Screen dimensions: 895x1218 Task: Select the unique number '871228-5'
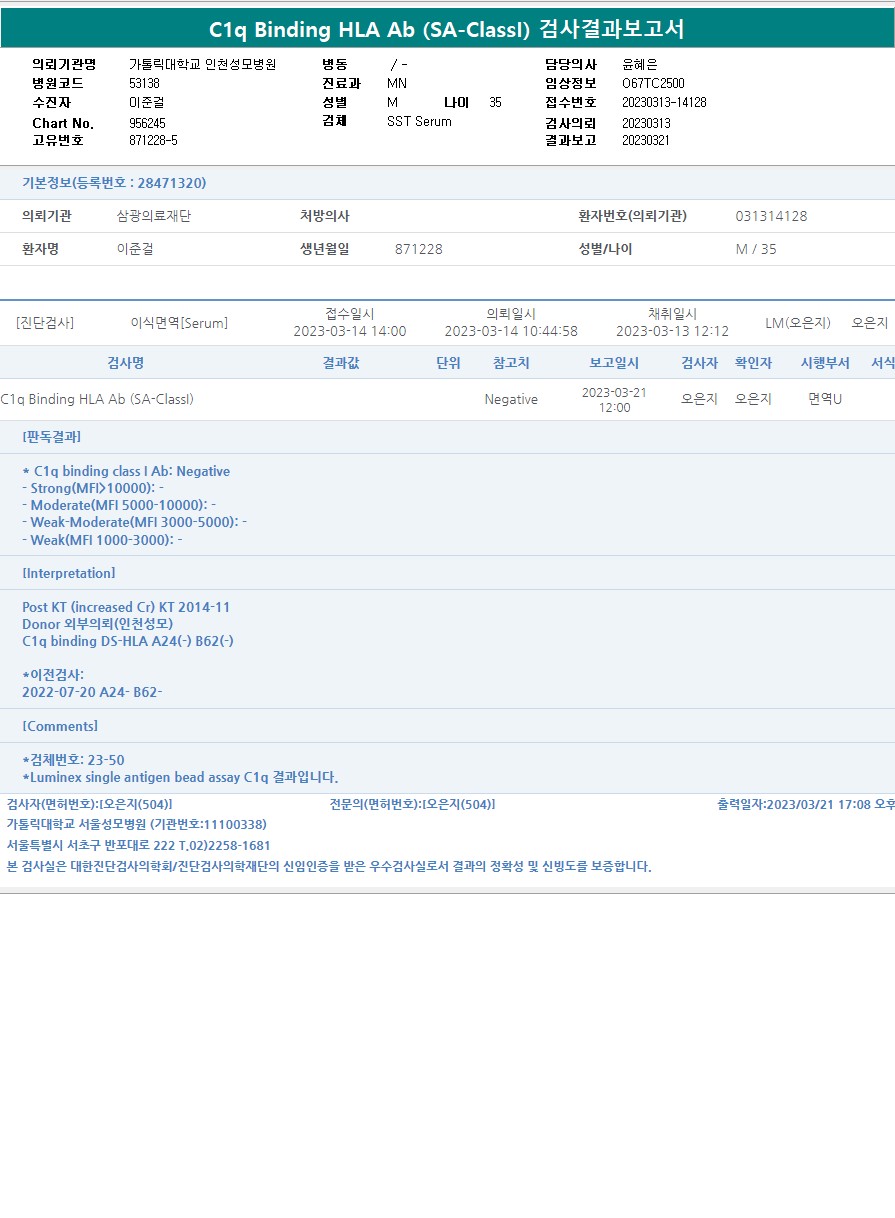coord(154,140)
